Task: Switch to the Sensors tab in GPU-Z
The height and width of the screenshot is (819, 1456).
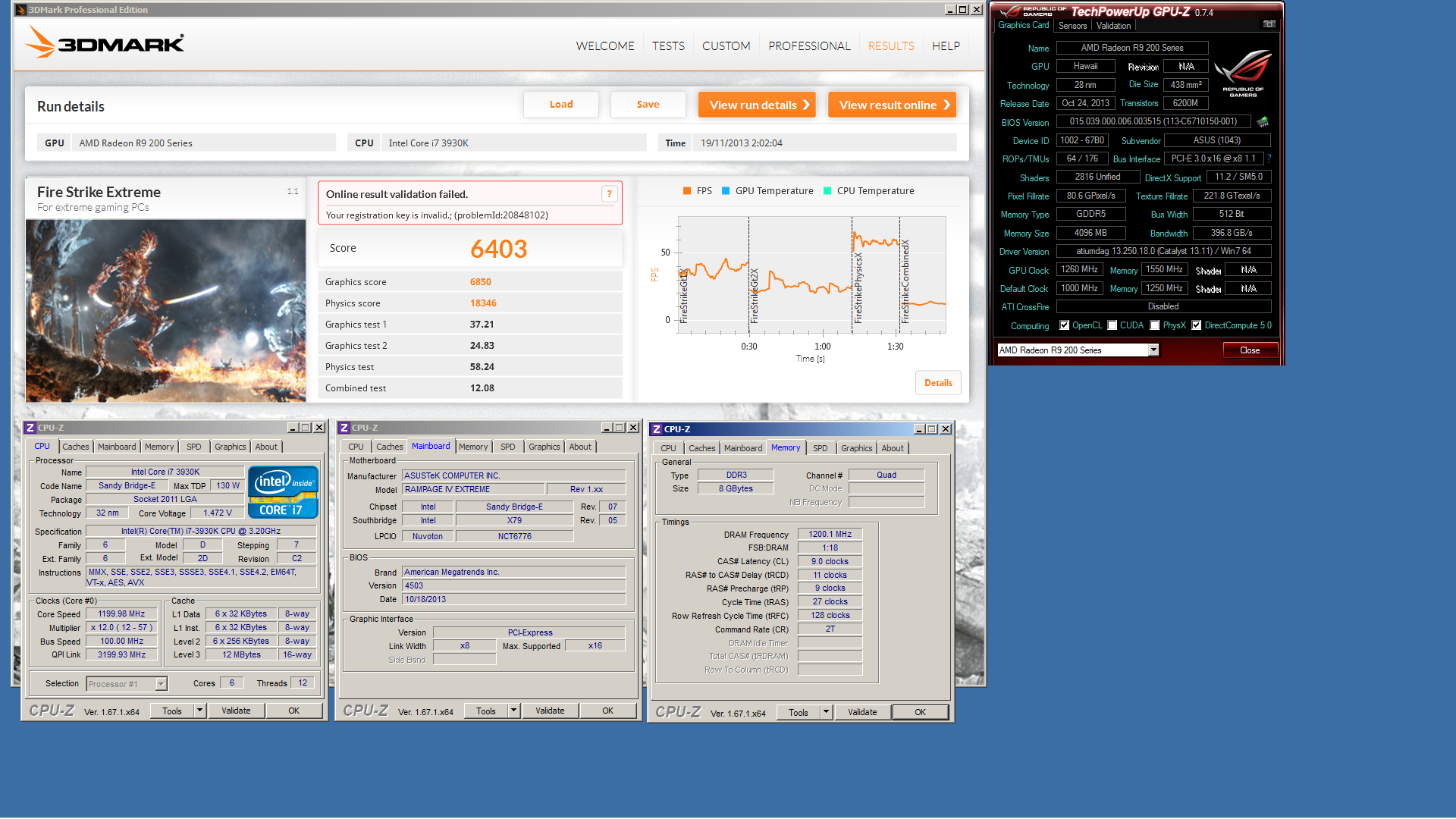Action: (1072, 26)
